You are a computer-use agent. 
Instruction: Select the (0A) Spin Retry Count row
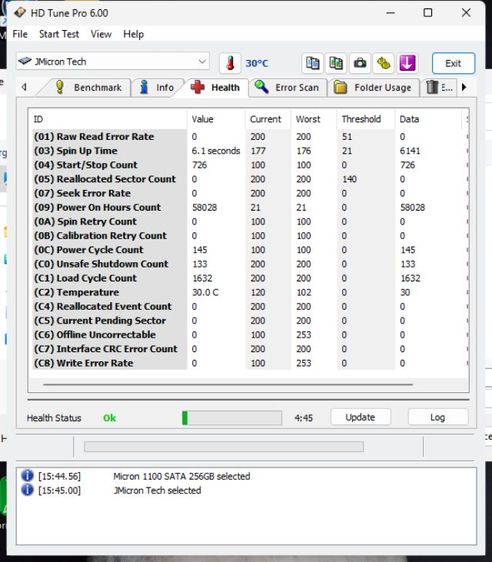pos(249,222)
